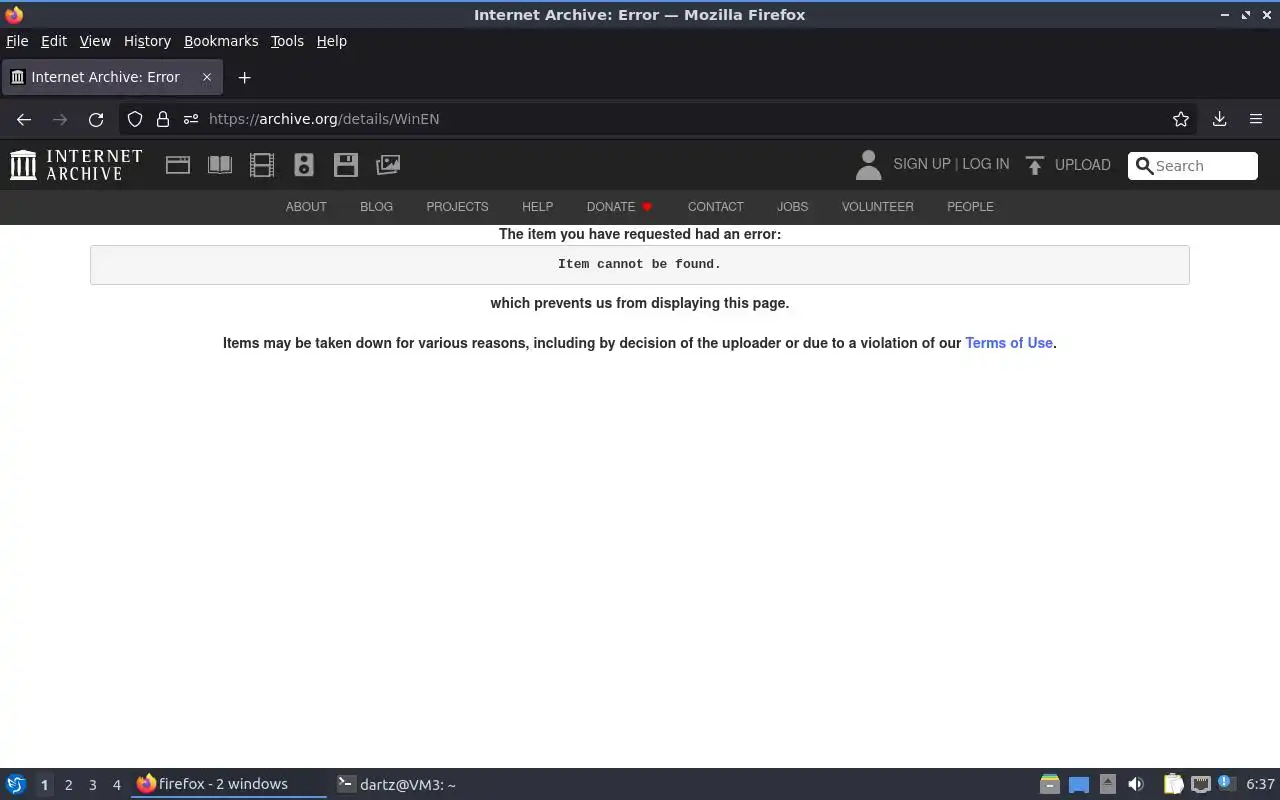Click the volume icon in system tray
The image size is (1280, 800).
[1136, 785]
